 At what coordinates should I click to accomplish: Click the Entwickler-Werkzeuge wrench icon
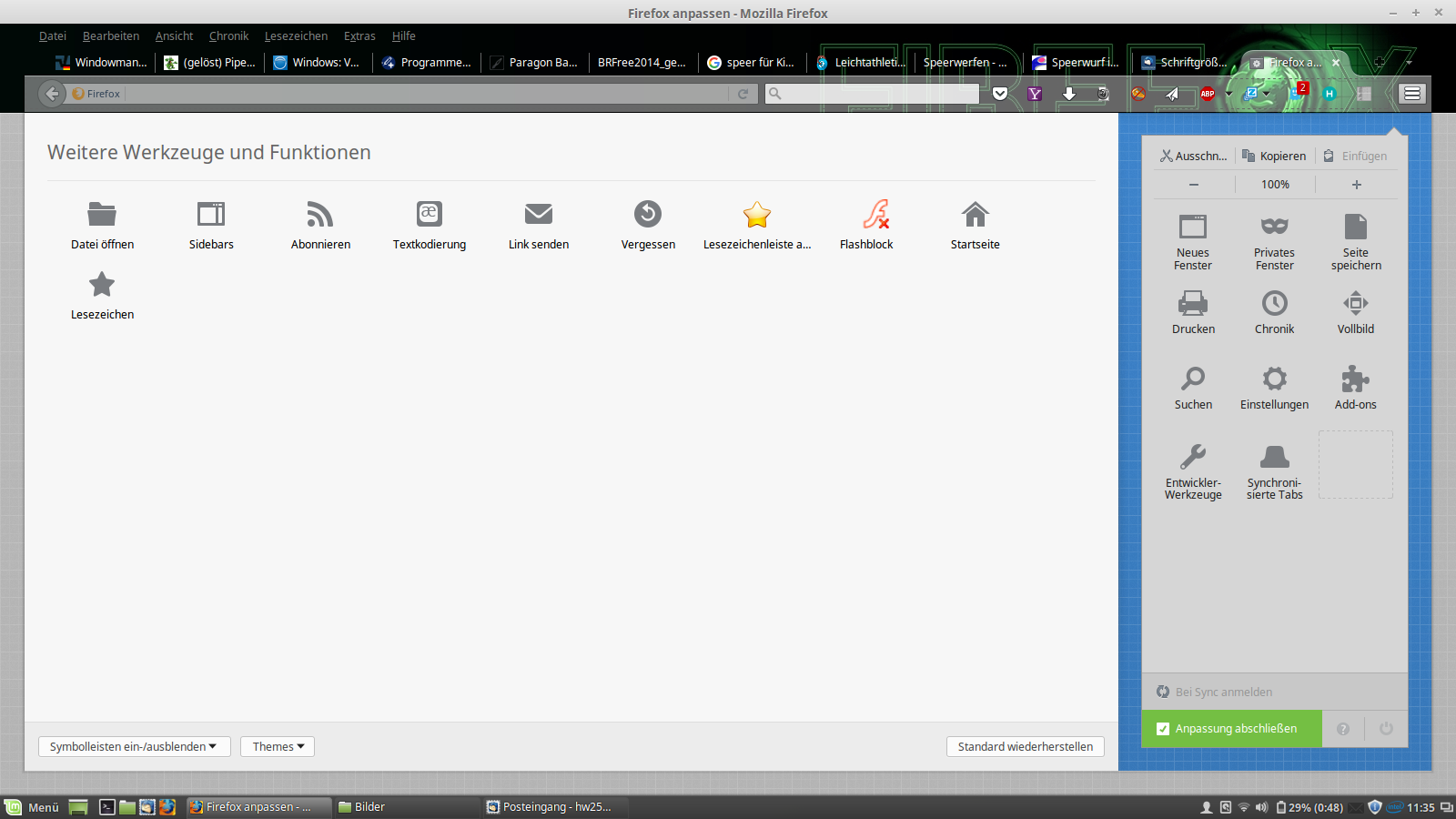tap(1193, 456)
